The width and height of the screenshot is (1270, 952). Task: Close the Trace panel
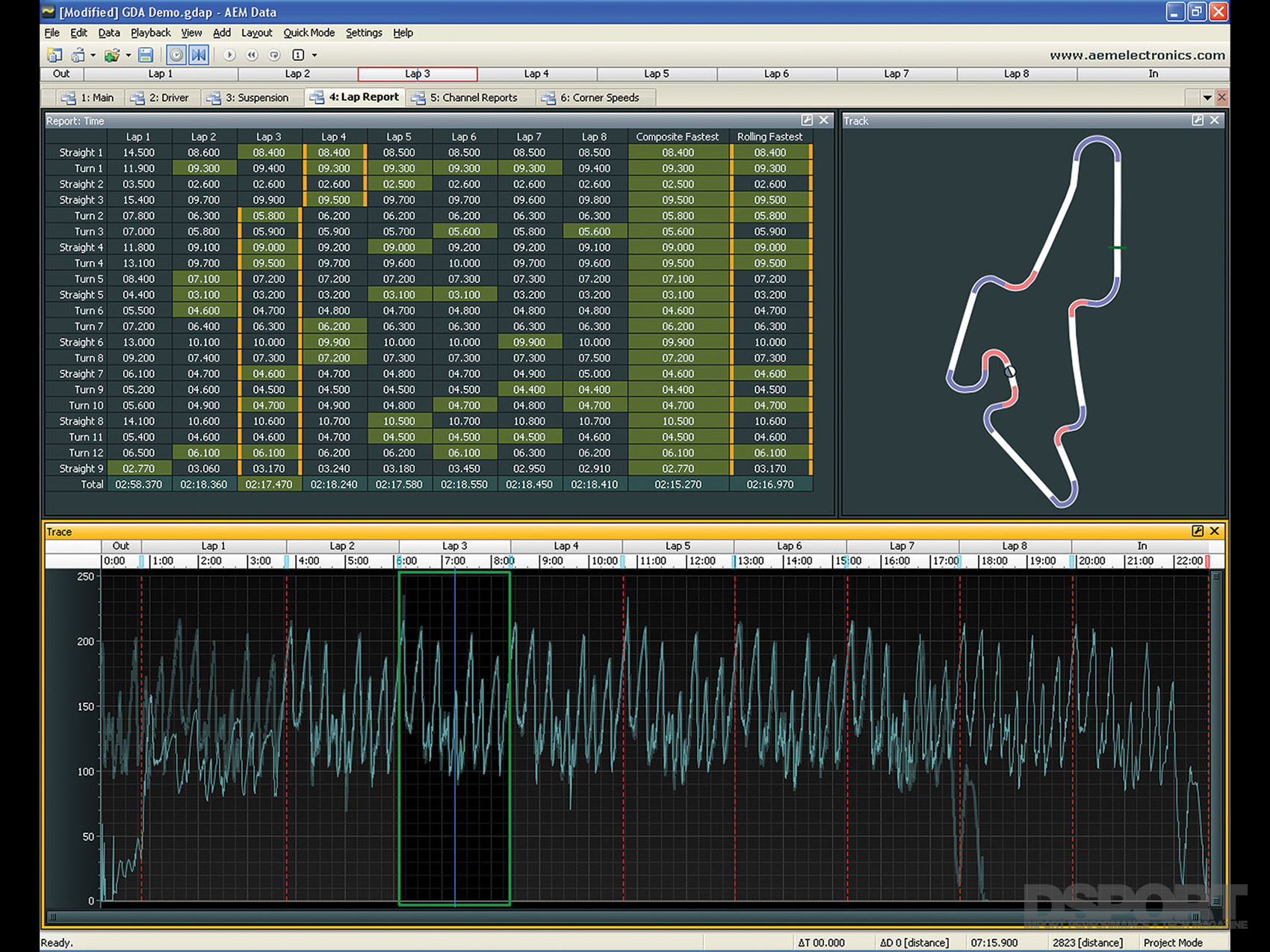click(1215, 531)
